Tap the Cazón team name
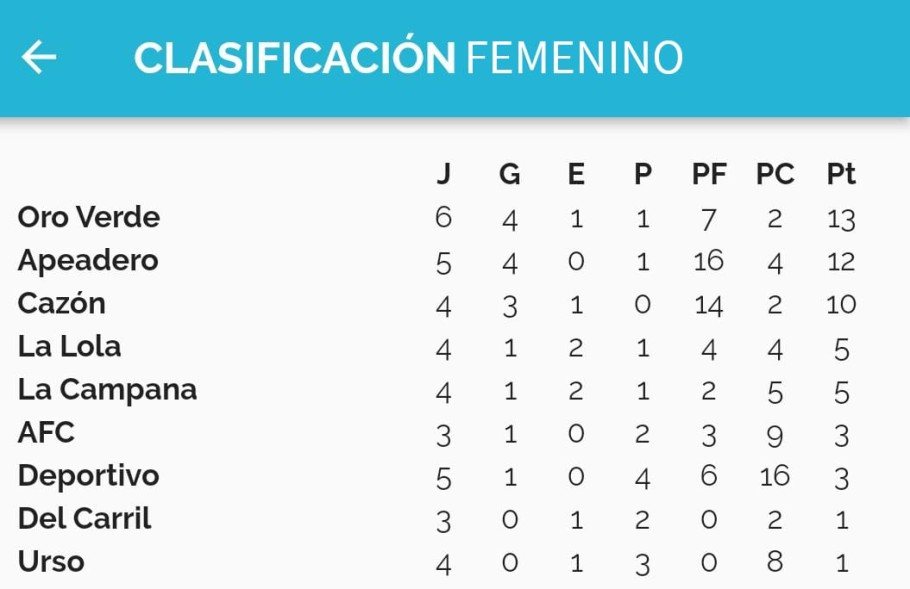 (61, 303)
